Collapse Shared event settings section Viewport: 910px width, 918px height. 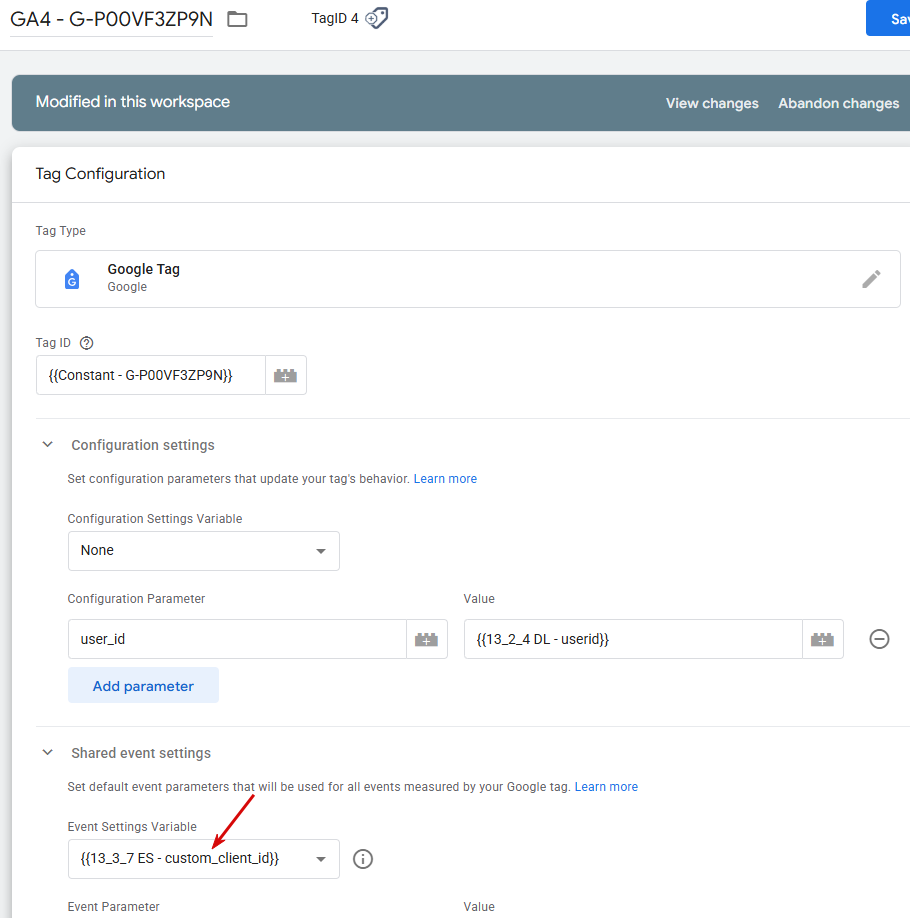[48, 752]
